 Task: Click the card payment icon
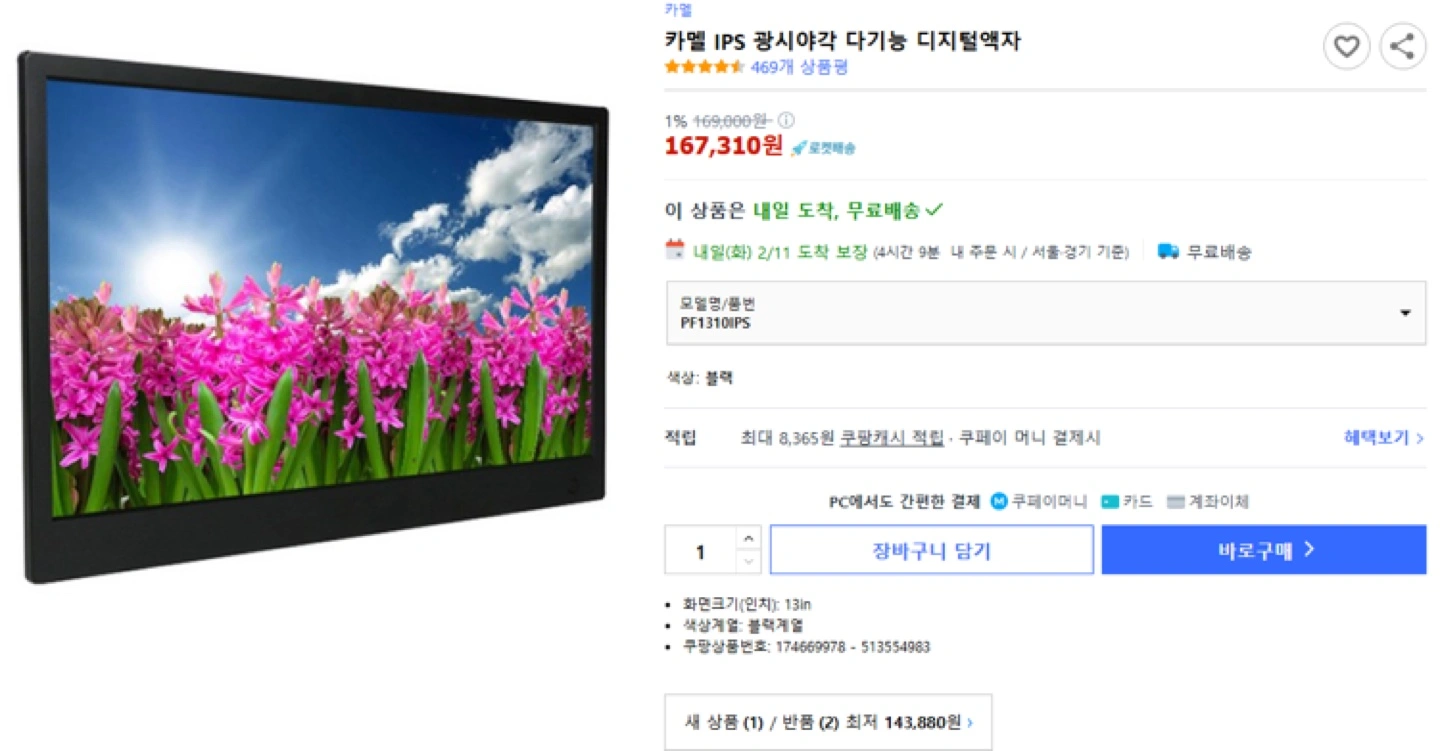pyautogui.click(x=1110, y=502)
